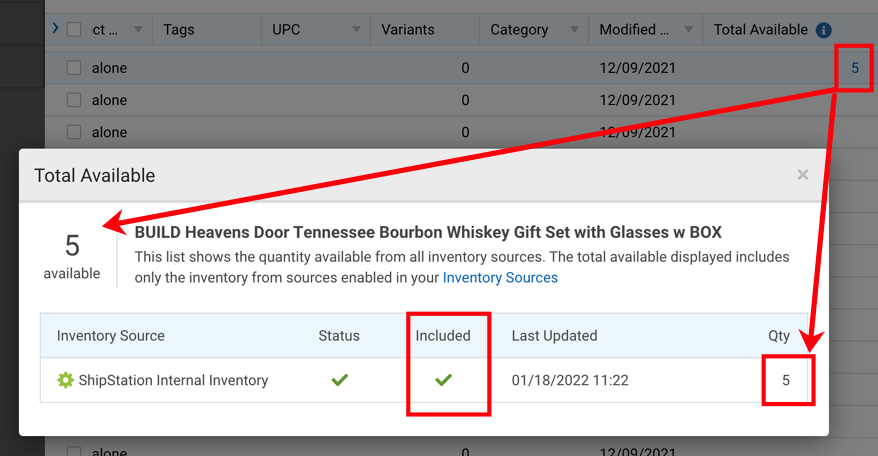
Task: Click the Tags column header
Action: (179, 30)
